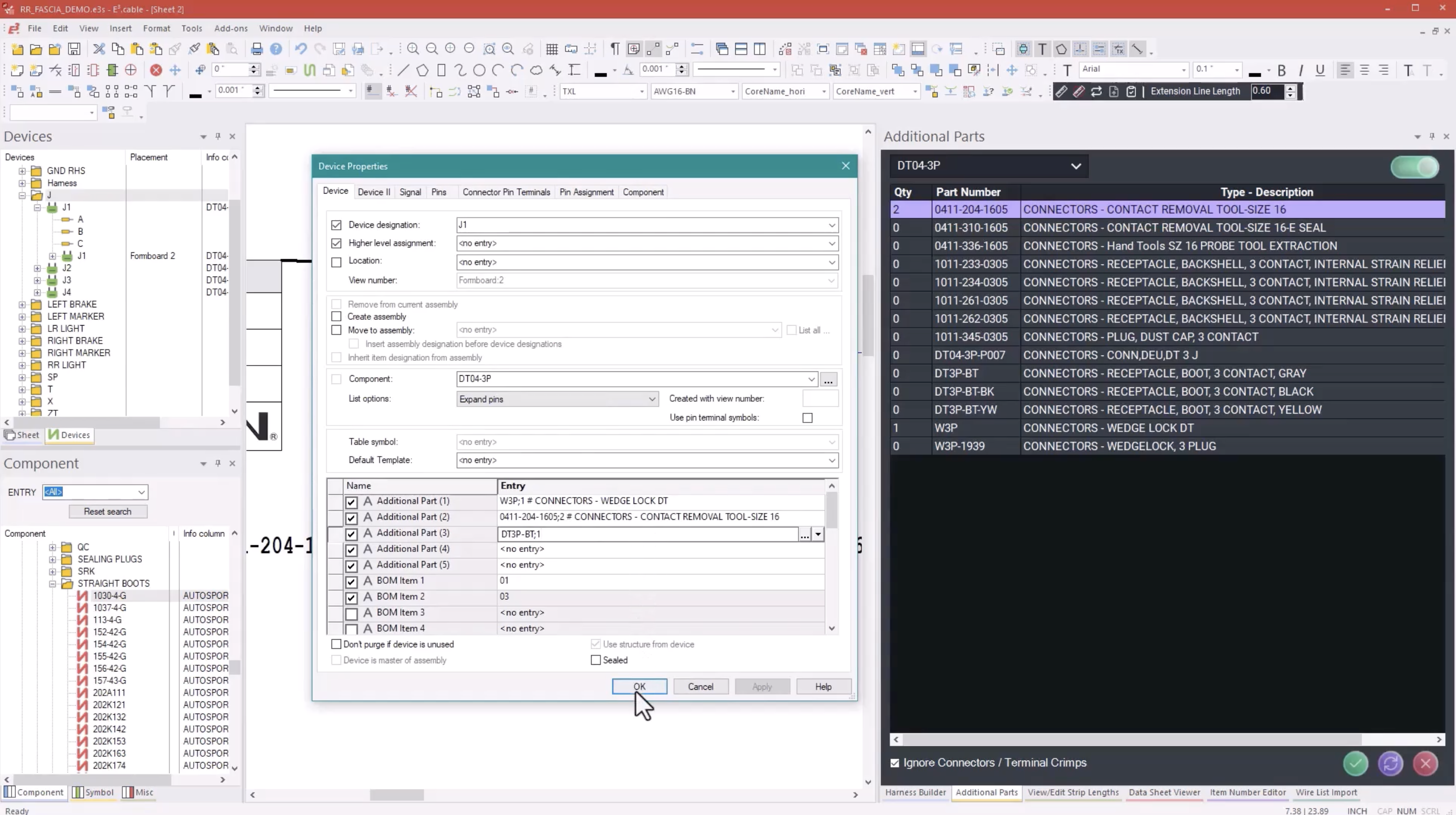Click the Additional Part (3) ellipsis button
The width and height of the screenshot is (1456, 815).
pos(804,534)
